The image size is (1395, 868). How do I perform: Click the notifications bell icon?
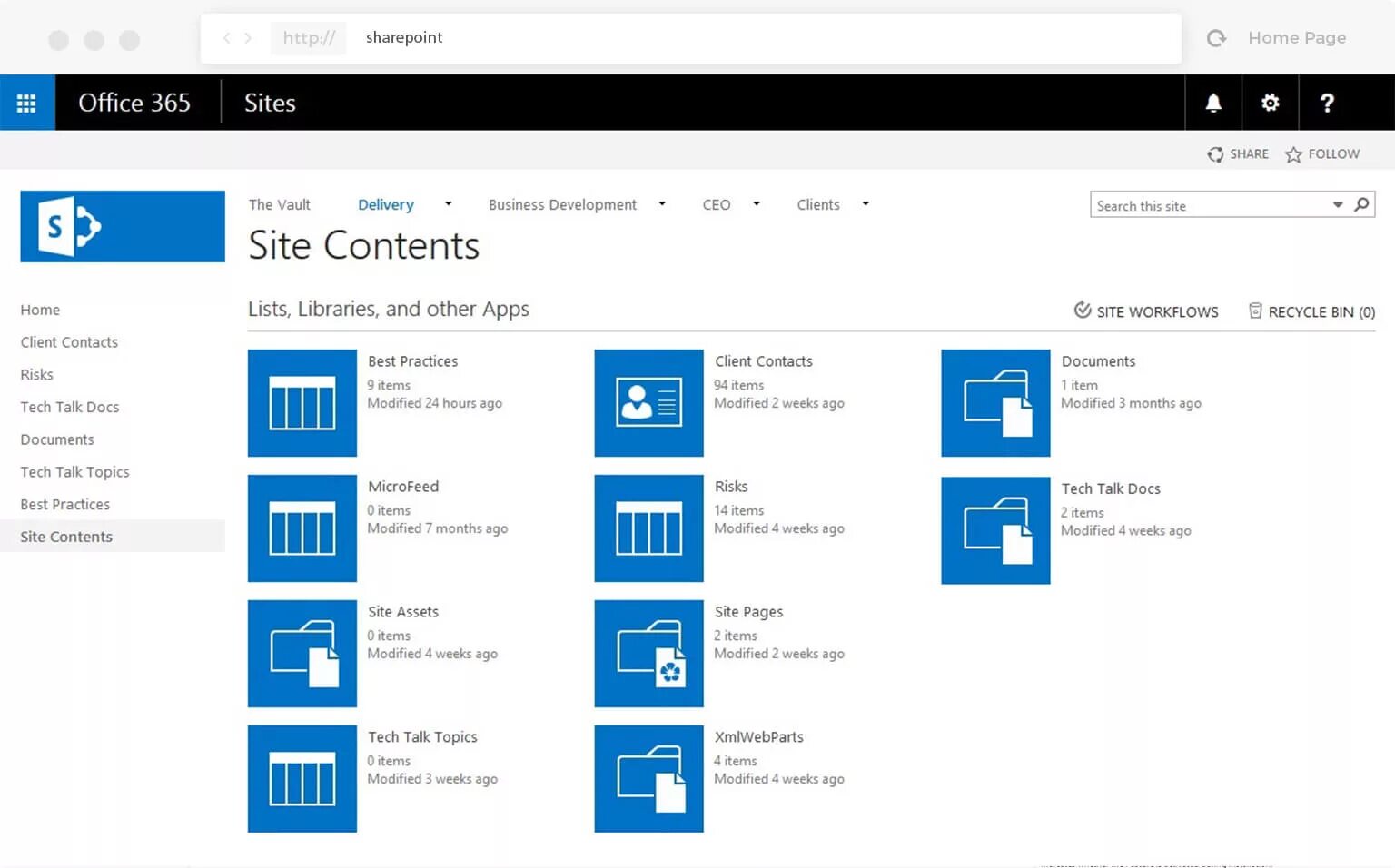(1213, 103)
